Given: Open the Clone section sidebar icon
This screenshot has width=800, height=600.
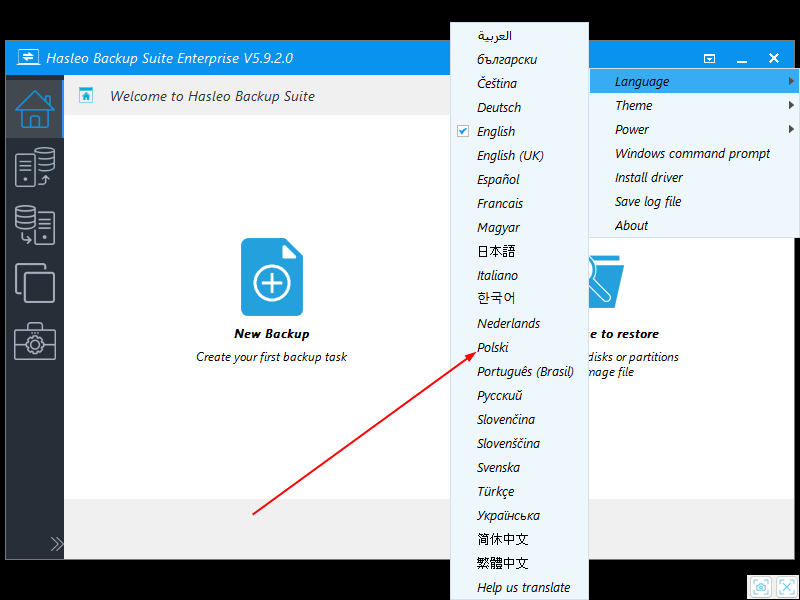Looking at the screenshot, I should tap(35, 283).
